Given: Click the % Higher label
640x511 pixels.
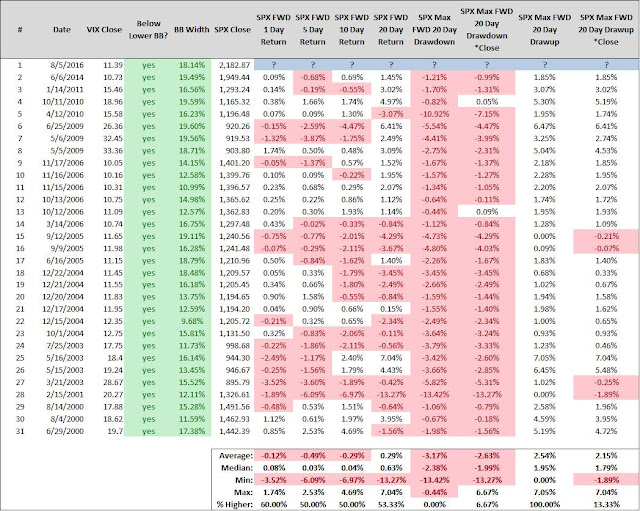Looking at the screenshot, I should (x=235, y=504).
